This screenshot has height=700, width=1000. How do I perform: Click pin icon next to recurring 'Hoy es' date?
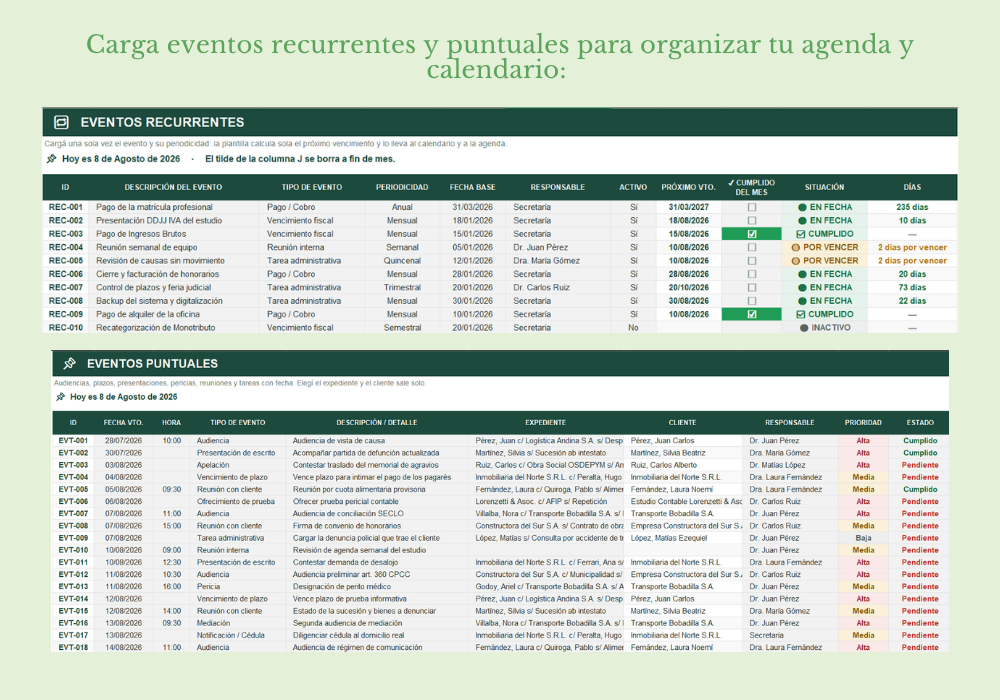(52, 159)
